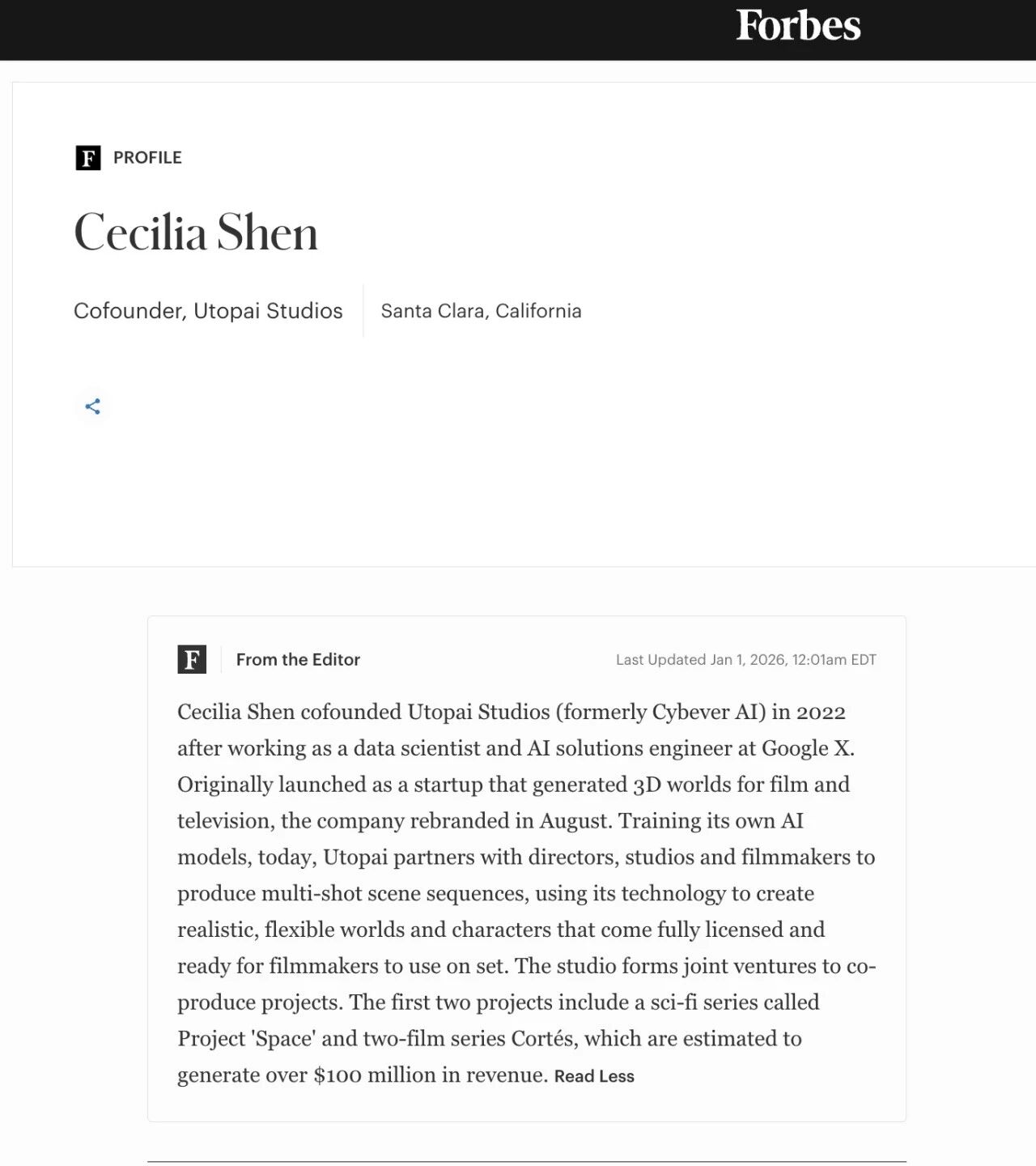Click the Last Updated Jan 1, 2026 timestamp
1036x1166 pixels.
(x=746, y=660)
